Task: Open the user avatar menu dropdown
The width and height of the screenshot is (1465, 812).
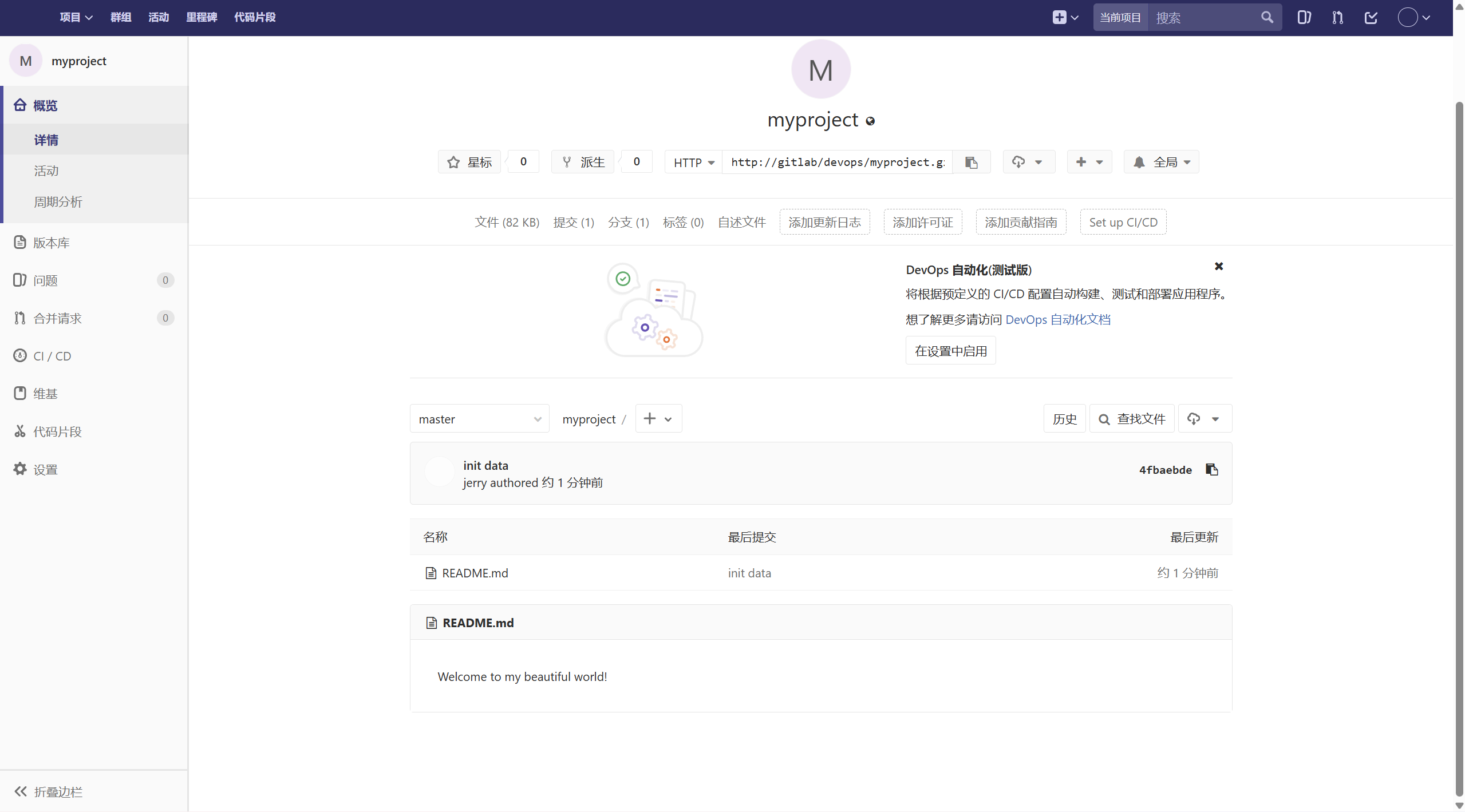Action: tap(1413, 17)
